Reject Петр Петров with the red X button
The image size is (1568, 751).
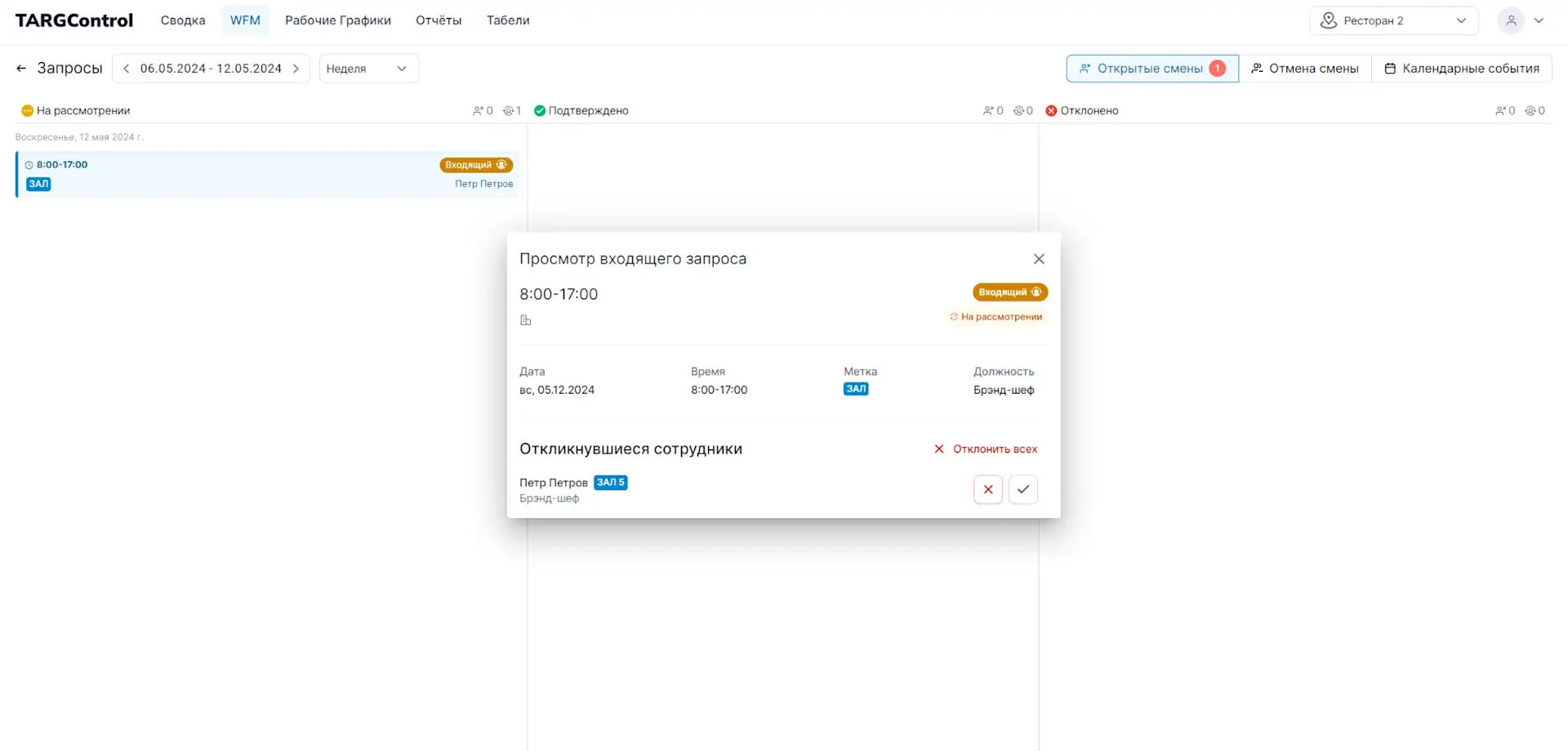[988, 489]
